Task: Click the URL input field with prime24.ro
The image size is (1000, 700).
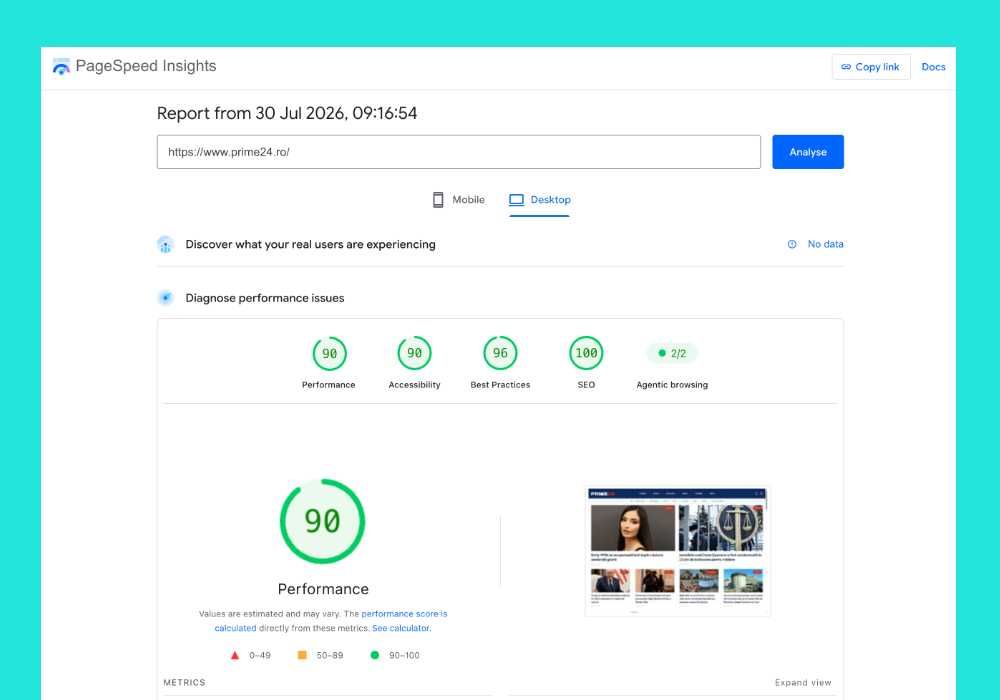Action: [459, 152]
